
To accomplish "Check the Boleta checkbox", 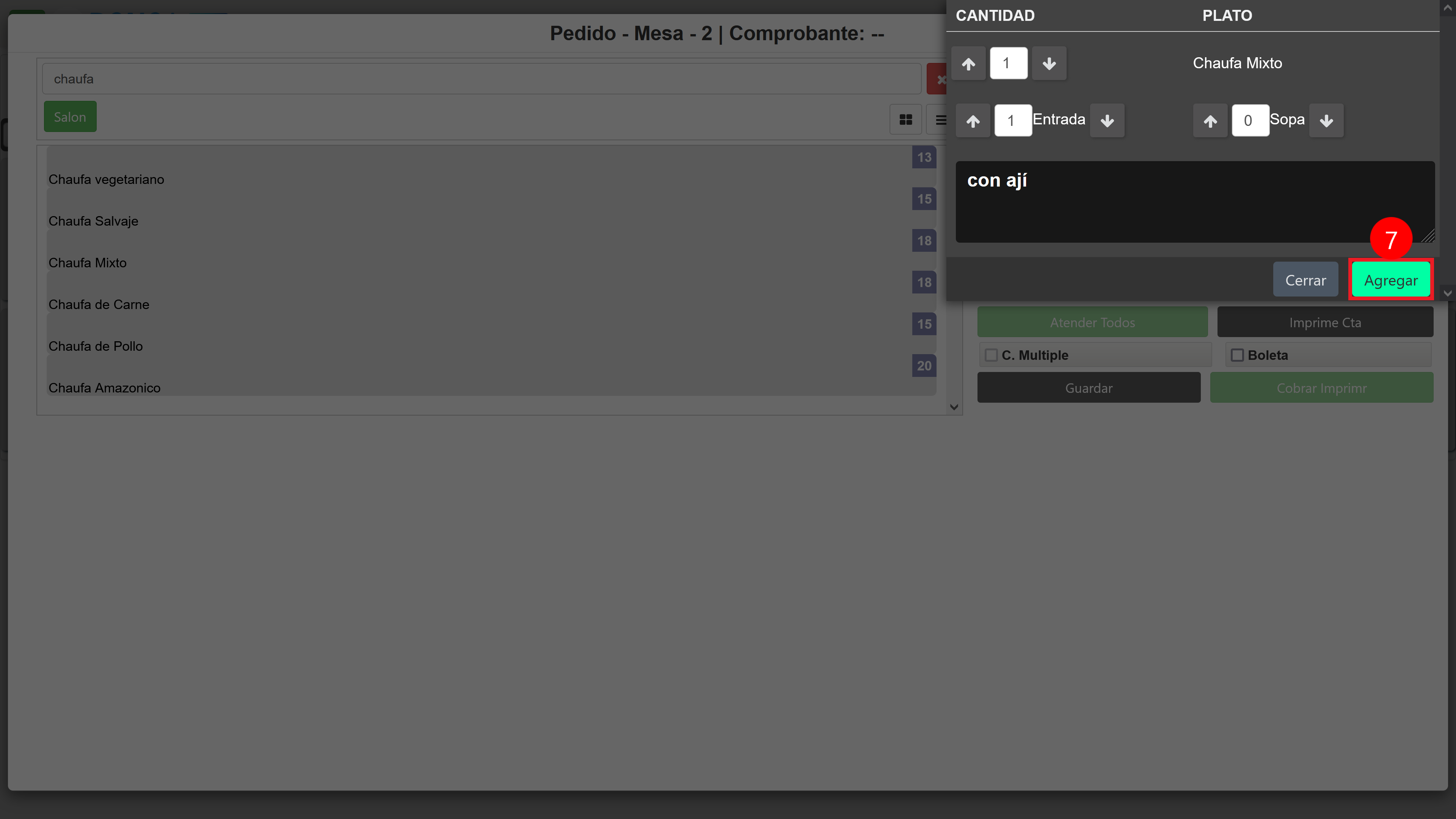I will point(1237,355).
